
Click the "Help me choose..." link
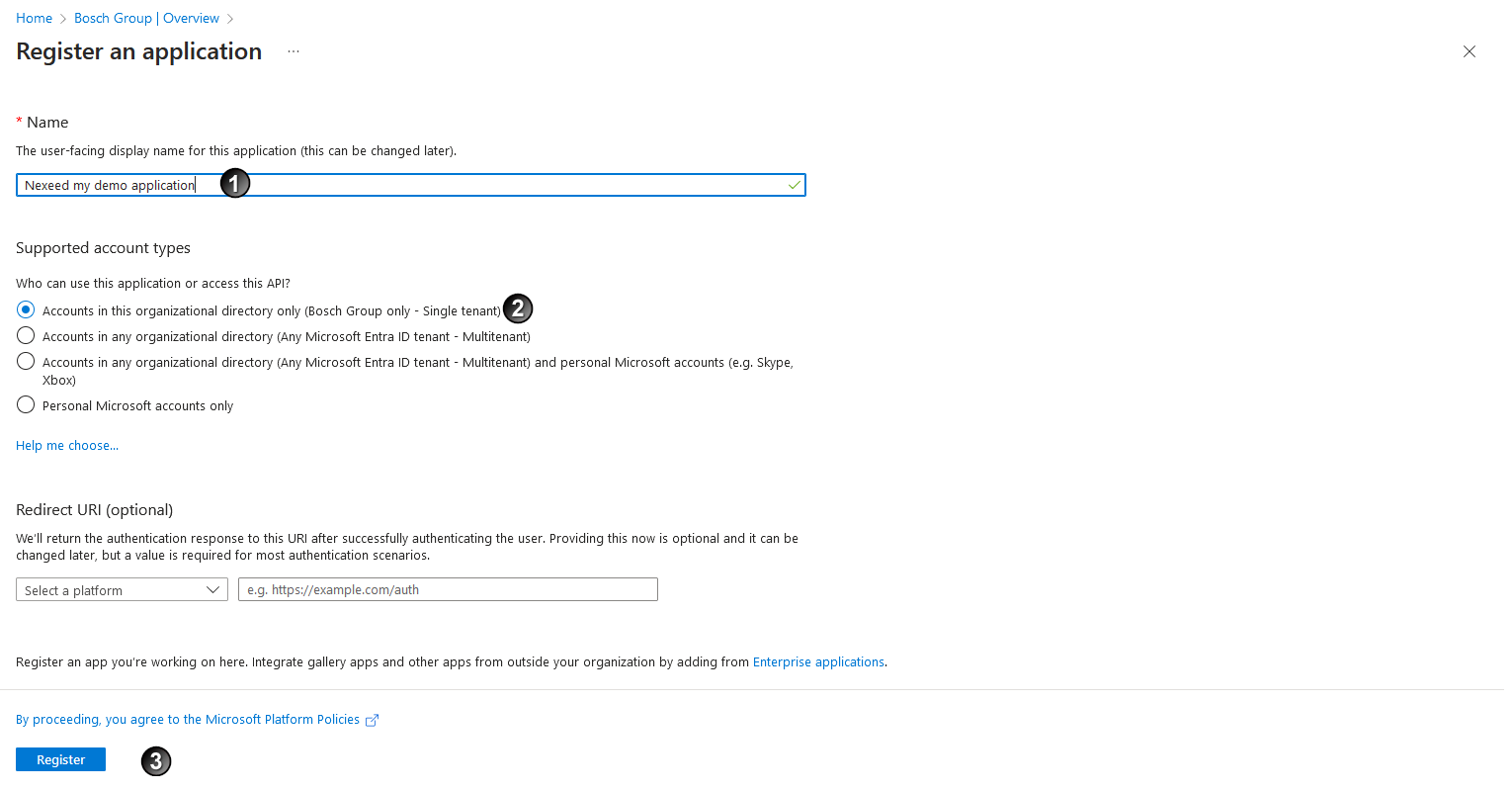66,445
